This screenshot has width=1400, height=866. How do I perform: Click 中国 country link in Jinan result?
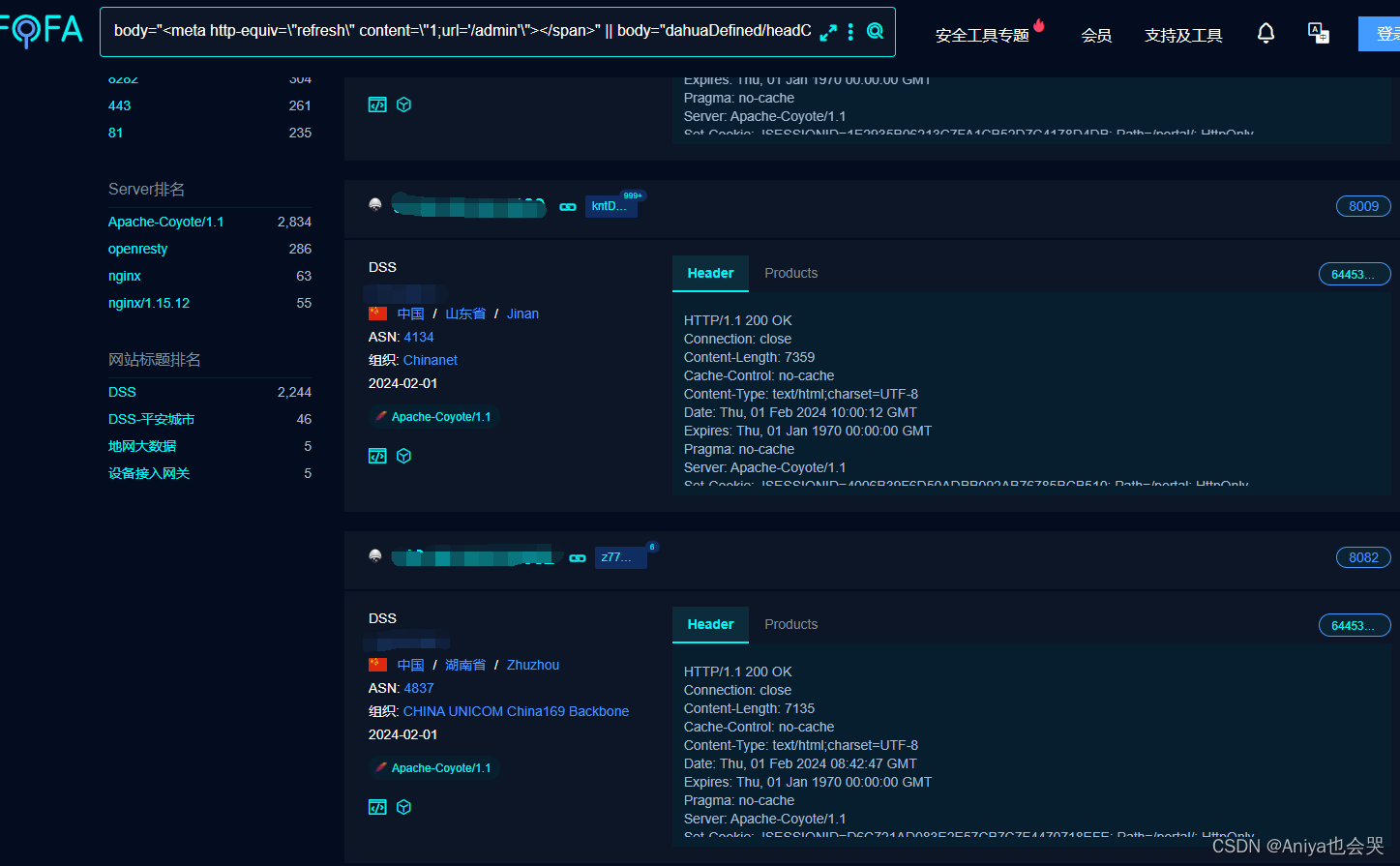point(410,314)
